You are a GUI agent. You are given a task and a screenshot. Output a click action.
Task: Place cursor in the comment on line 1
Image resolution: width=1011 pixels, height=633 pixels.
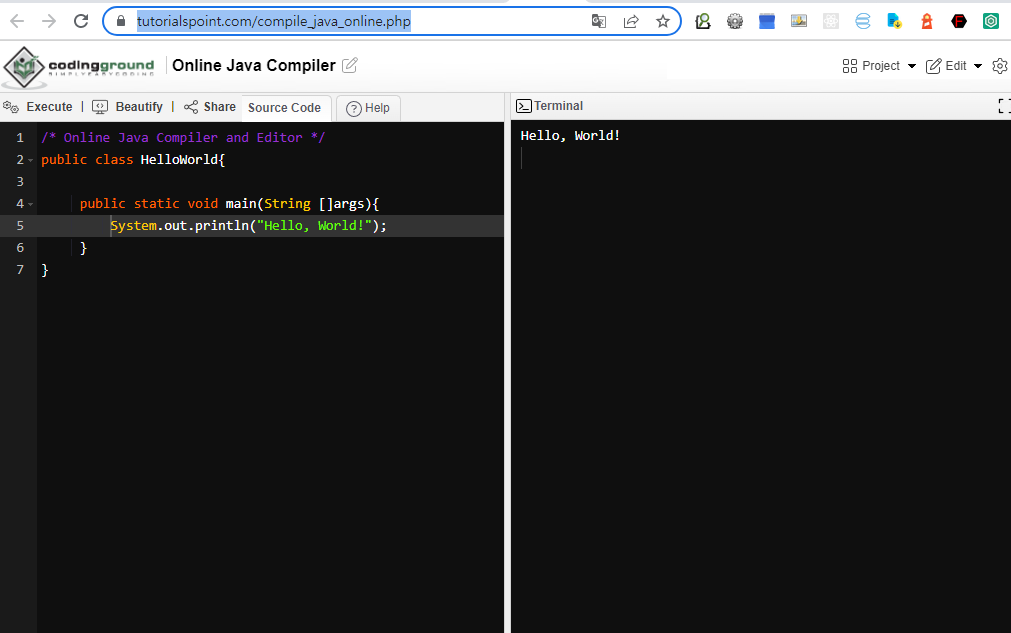click(x=183, y=137)
